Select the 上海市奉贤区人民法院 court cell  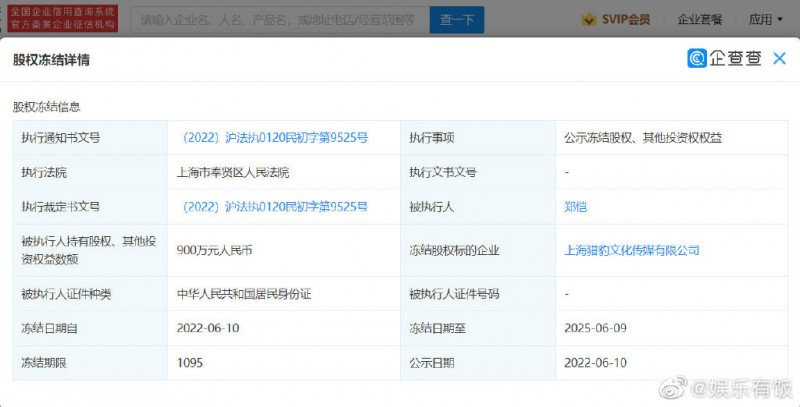point(232,172)
